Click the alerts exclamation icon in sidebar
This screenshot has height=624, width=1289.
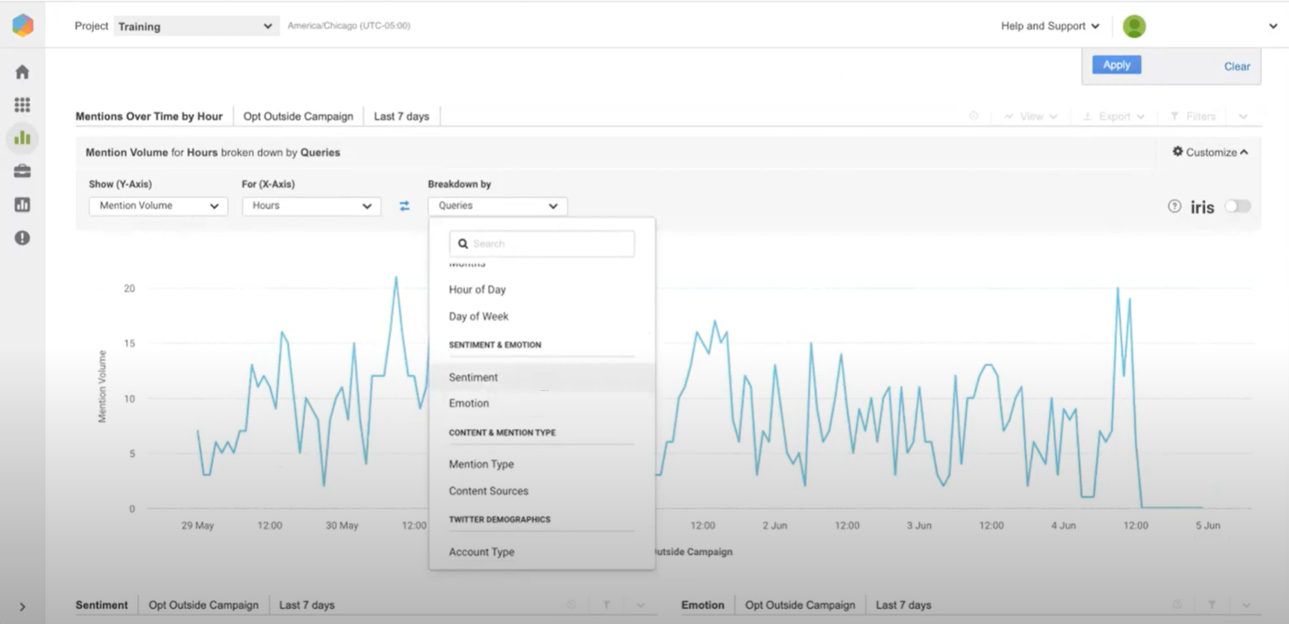click(21, 238)
